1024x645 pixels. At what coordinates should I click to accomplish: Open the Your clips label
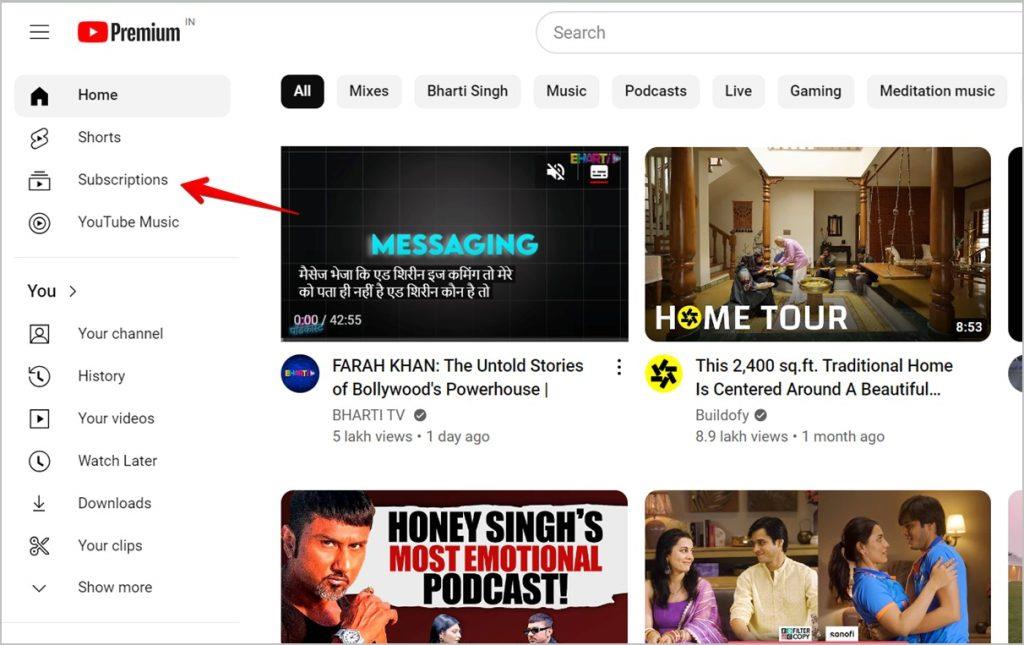tap(110, 546)
